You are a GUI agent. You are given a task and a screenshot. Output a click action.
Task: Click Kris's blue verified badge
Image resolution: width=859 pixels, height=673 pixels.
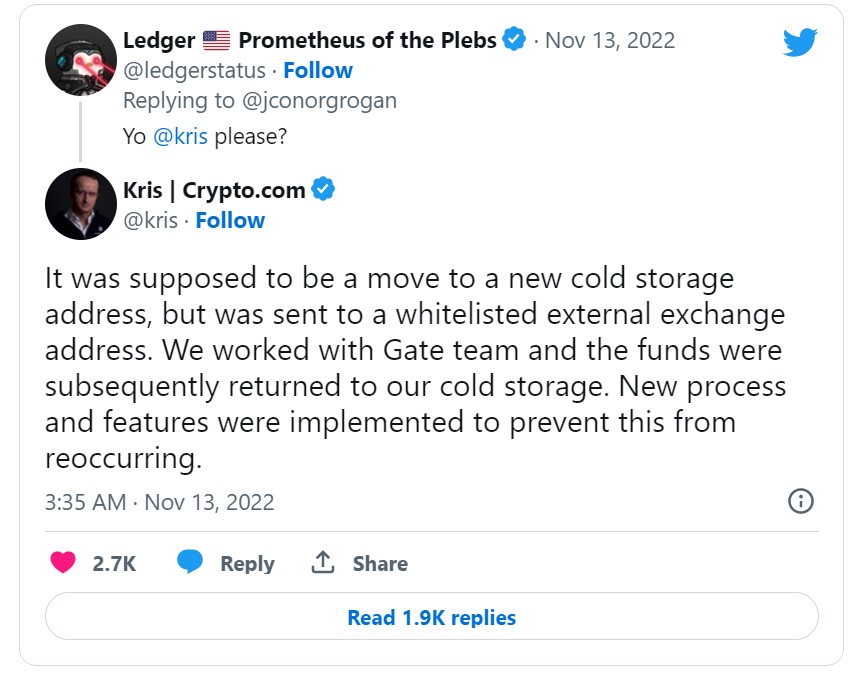(x=323, y=189)
